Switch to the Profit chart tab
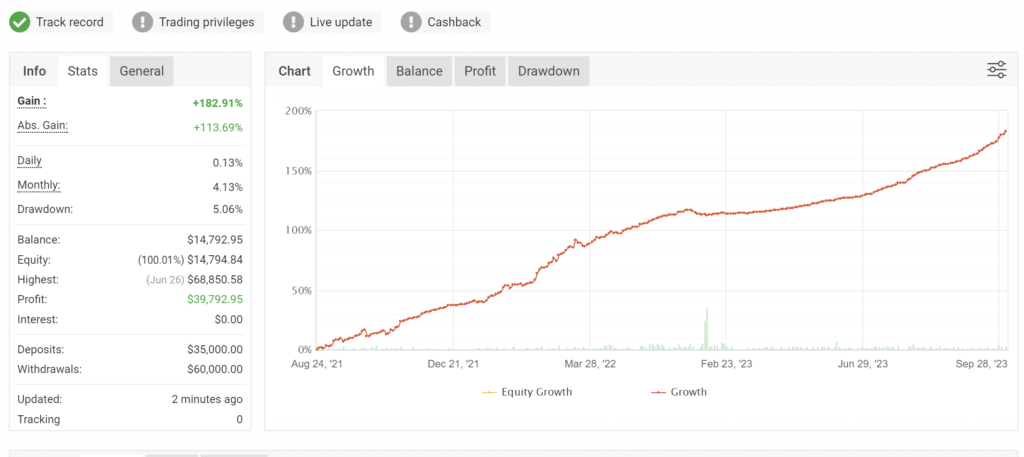 tap(481, 71)
